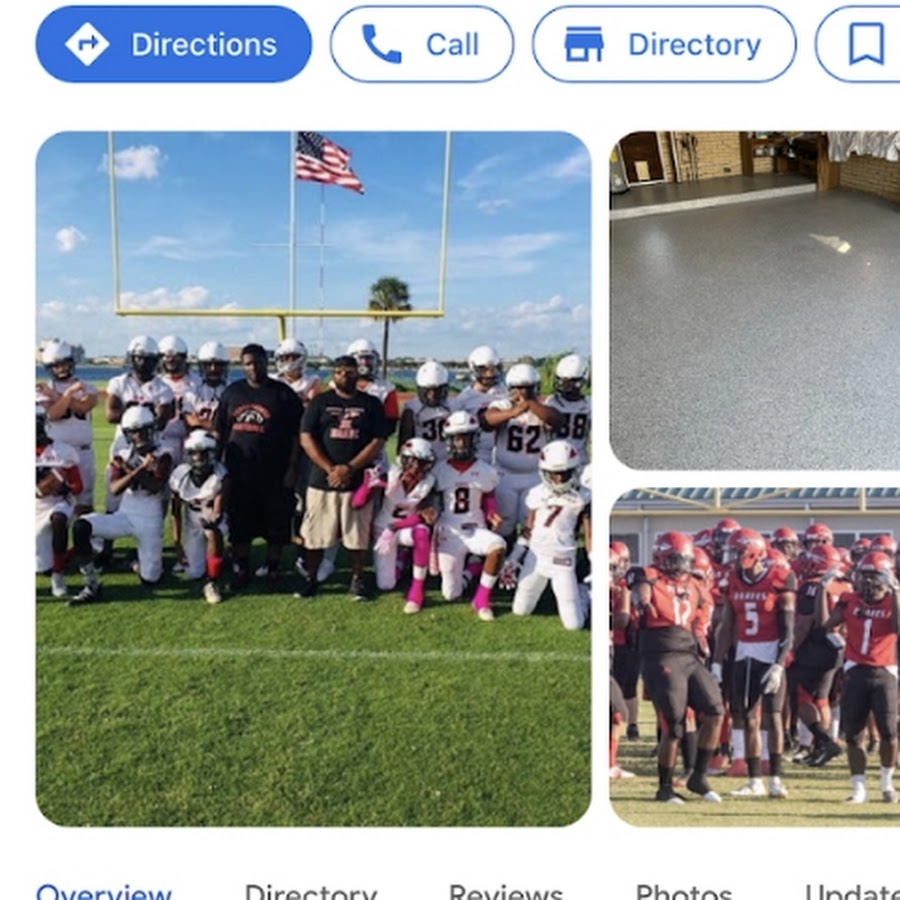Call the place using Call button
Viewport: 900px width, 900px height.
pos(422,44)
